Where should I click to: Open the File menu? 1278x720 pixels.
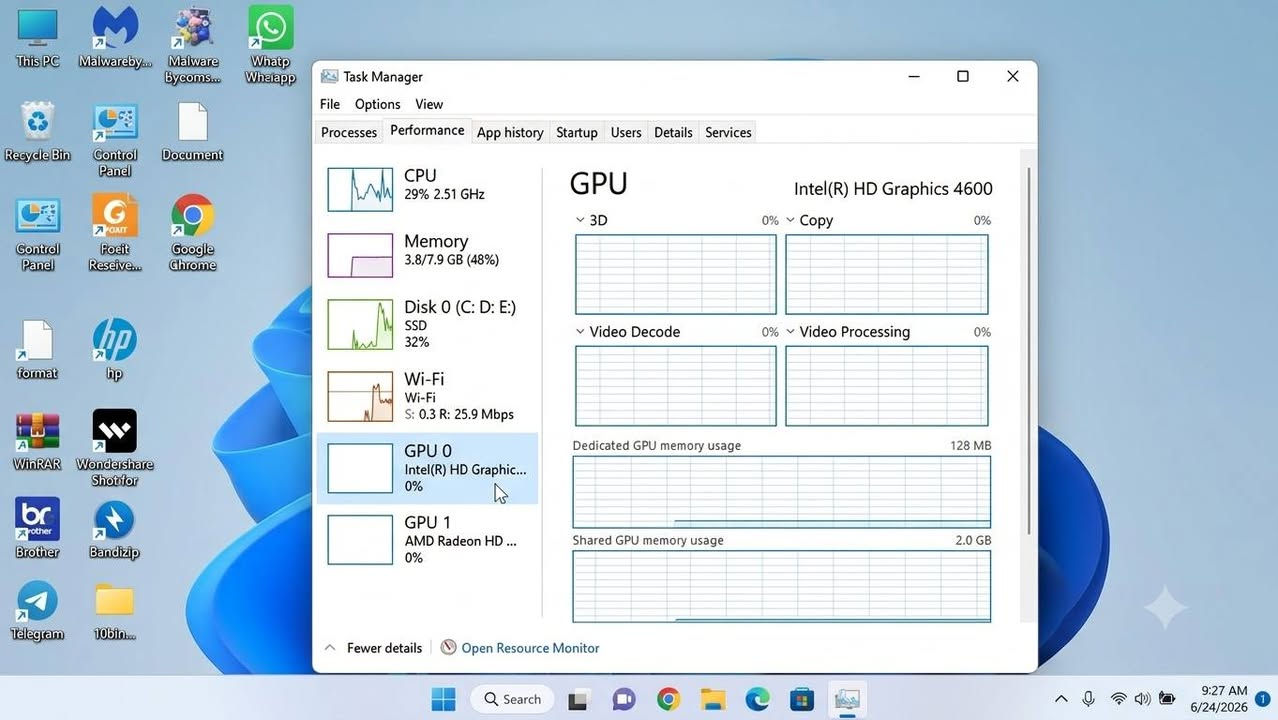330,104
